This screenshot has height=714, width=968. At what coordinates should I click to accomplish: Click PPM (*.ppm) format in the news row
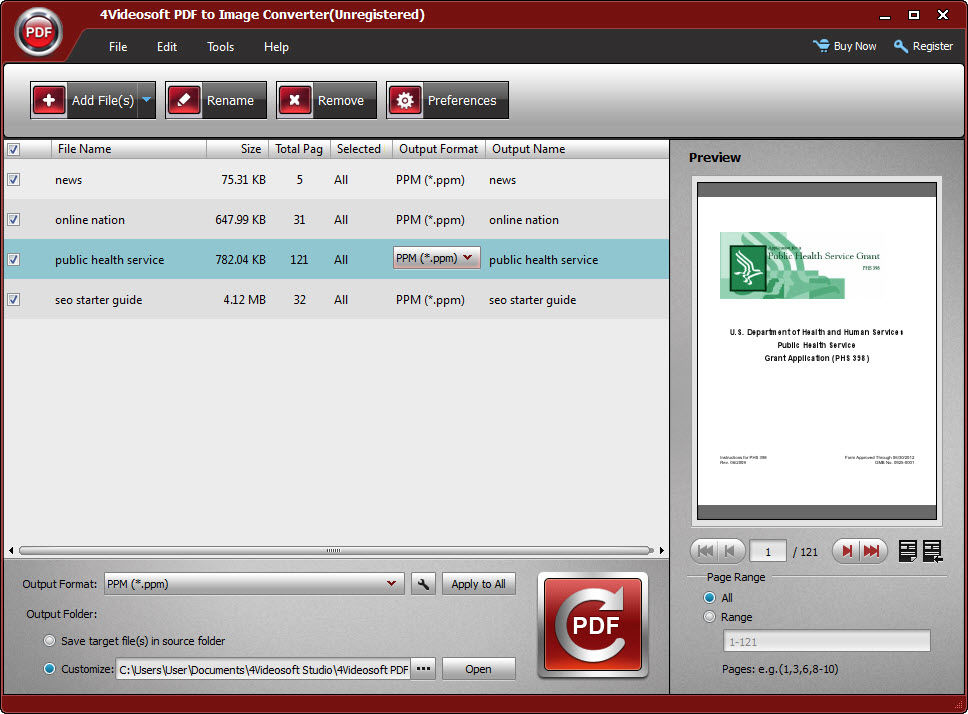(x=430, y=180)
